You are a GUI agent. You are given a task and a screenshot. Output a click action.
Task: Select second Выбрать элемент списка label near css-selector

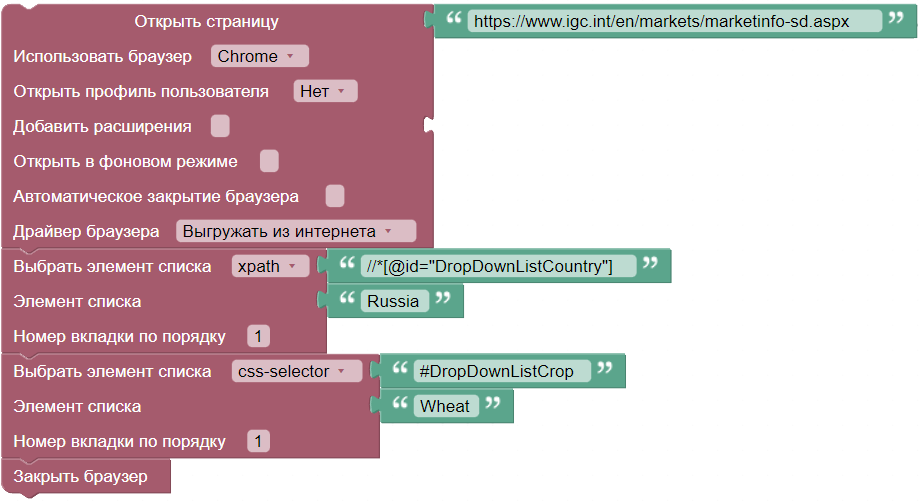(112, 371)
